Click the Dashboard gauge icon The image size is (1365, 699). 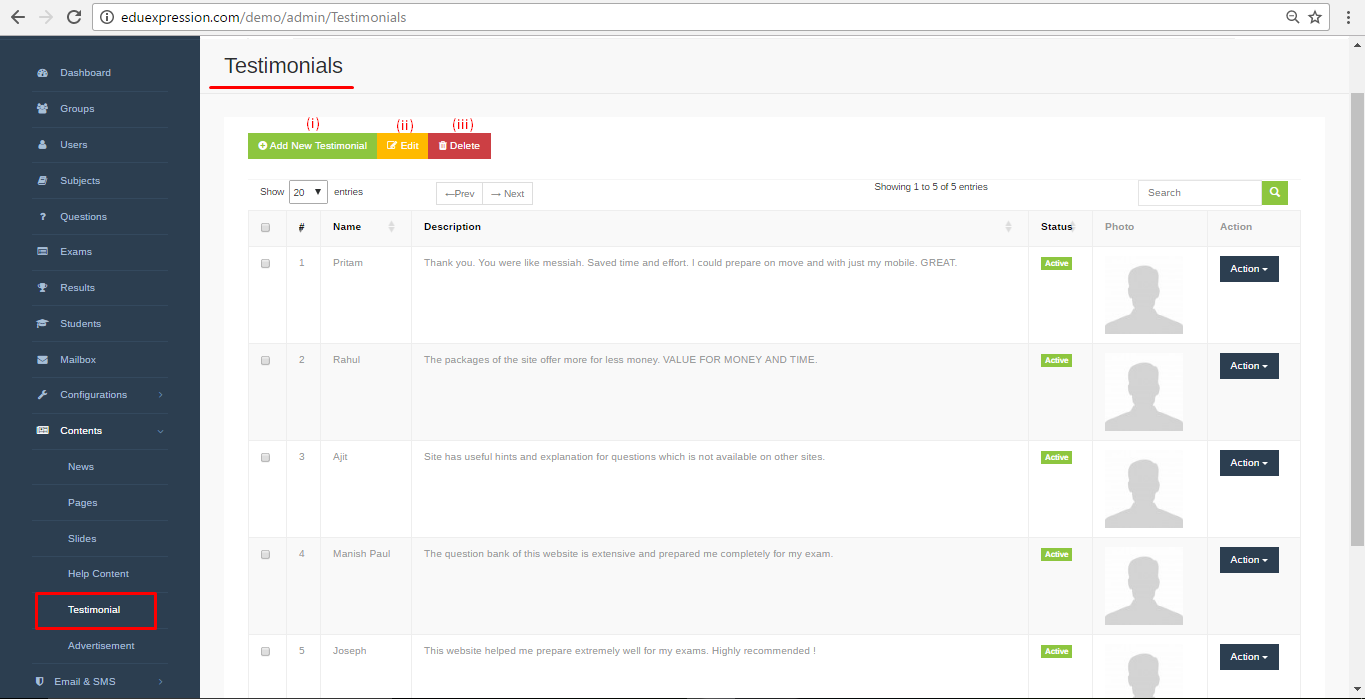tap(42, 73)
